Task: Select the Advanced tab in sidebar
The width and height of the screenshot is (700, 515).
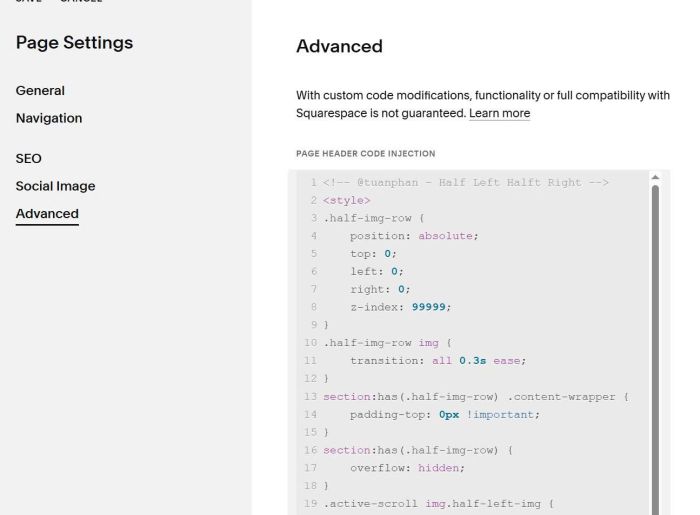Action: 47,214
